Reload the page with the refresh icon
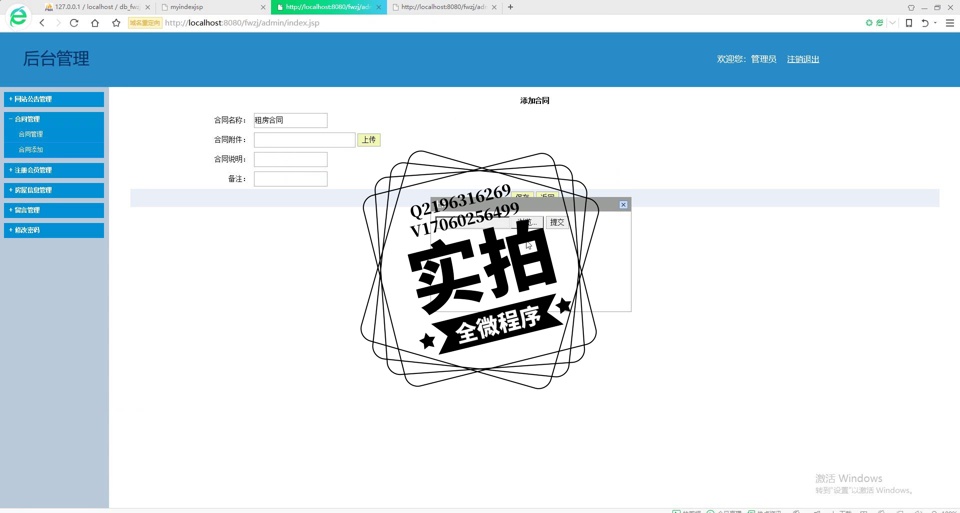Screen dimensions: 960x513 click(x=74, y=23)
